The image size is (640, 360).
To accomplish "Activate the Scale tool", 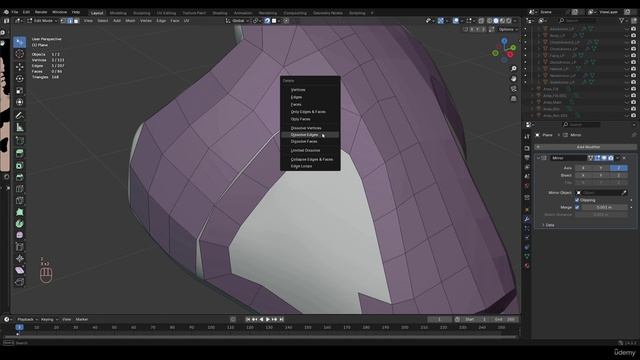I will [19, 91].
